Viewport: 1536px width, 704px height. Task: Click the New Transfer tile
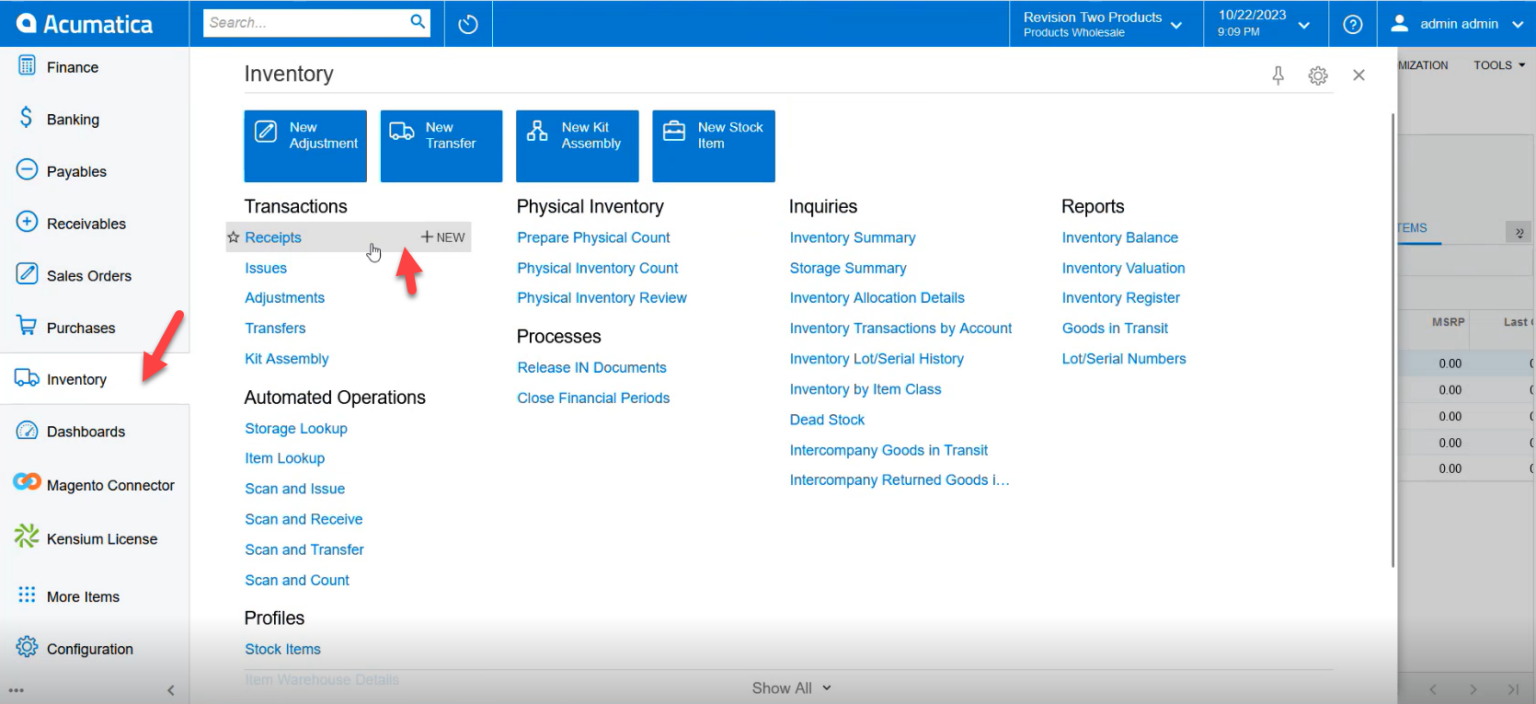(441, 146)
